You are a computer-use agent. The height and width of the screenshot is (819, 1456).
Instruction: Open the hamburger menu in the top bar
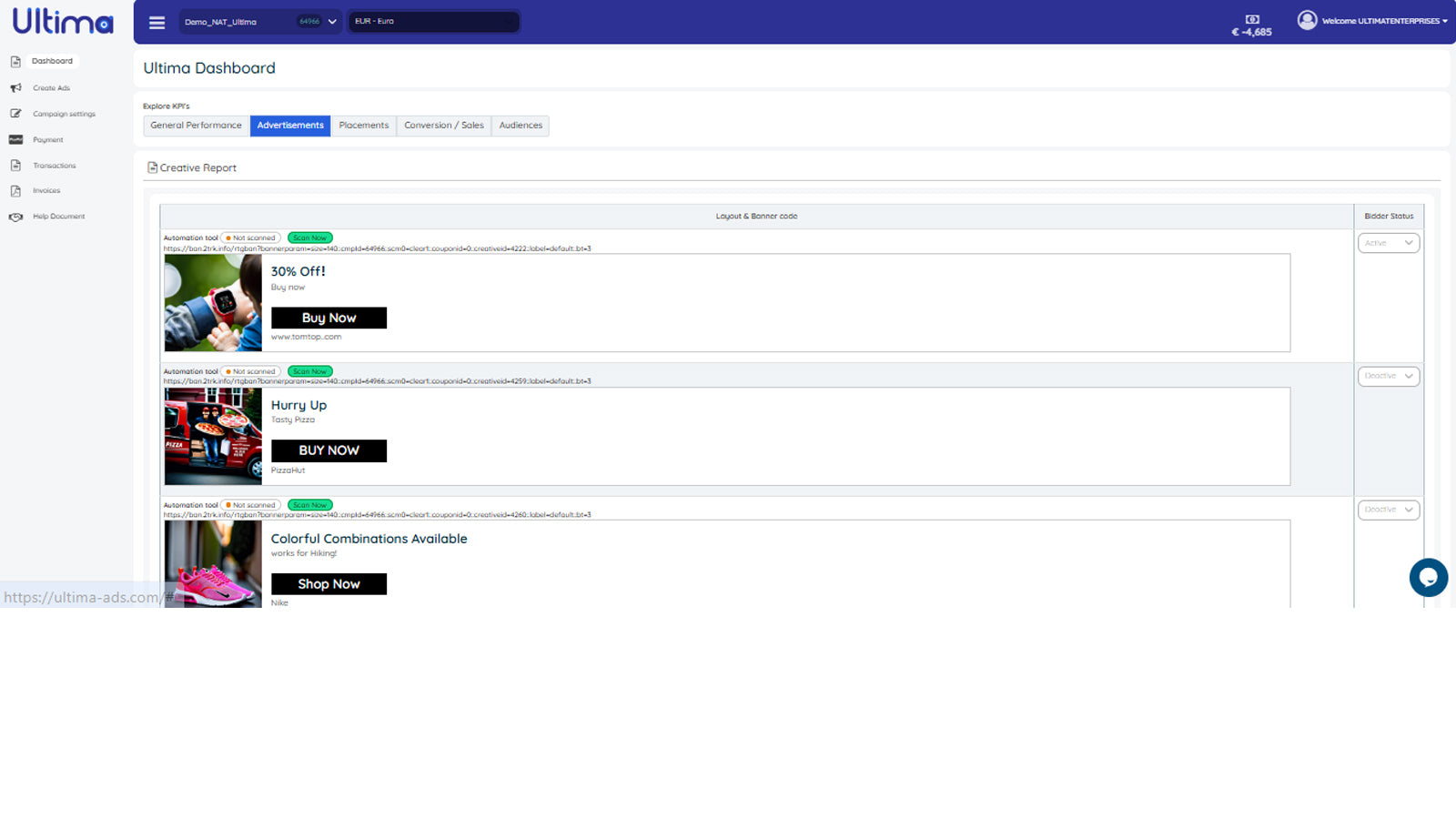coord(157,22)
